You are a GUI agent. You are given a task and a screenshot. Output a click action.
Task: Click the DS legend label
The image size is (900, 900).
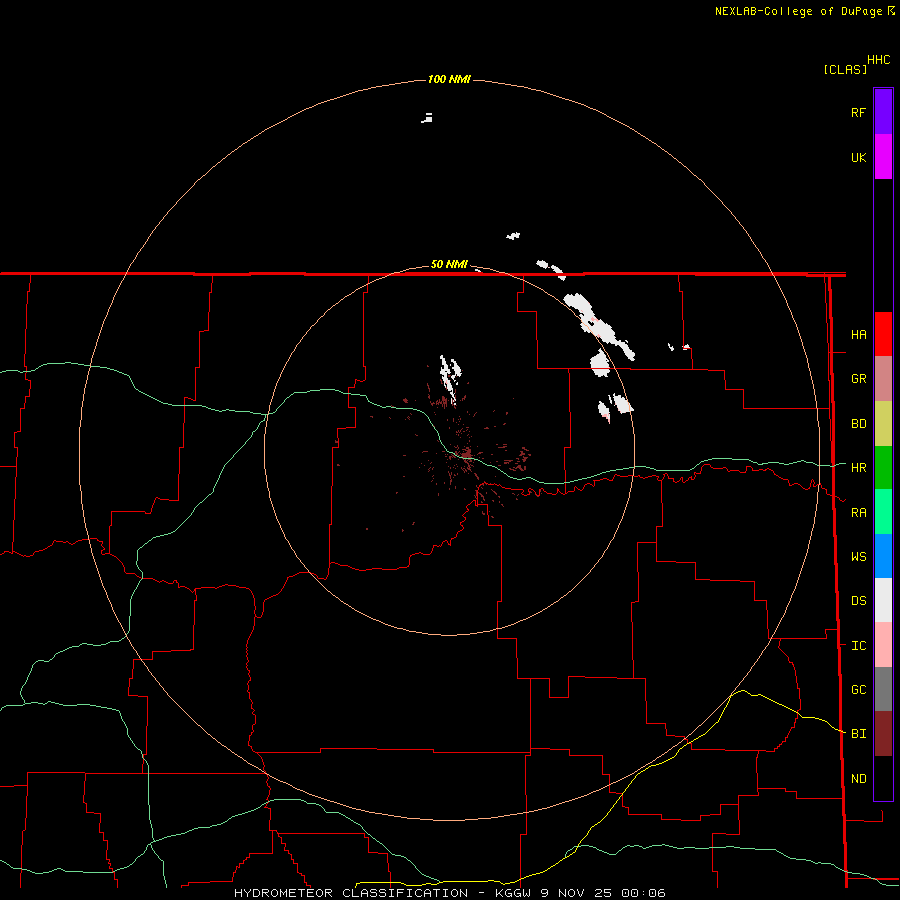[858, 601]
